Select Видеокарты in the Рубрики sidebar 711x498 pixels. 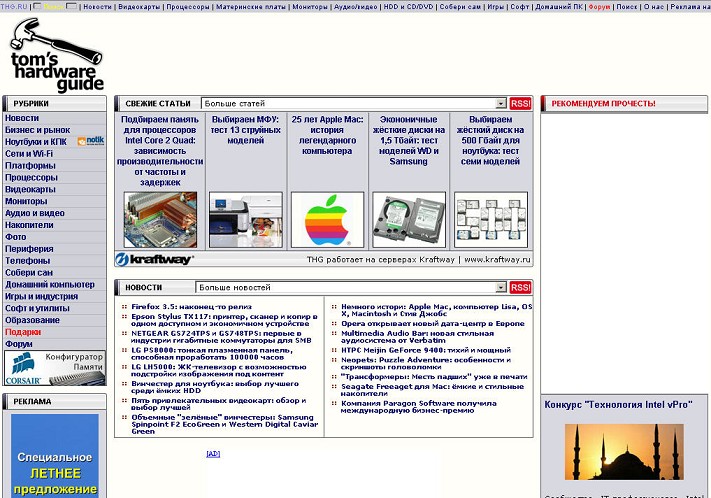pyautogui.click(x=30, y=189)
